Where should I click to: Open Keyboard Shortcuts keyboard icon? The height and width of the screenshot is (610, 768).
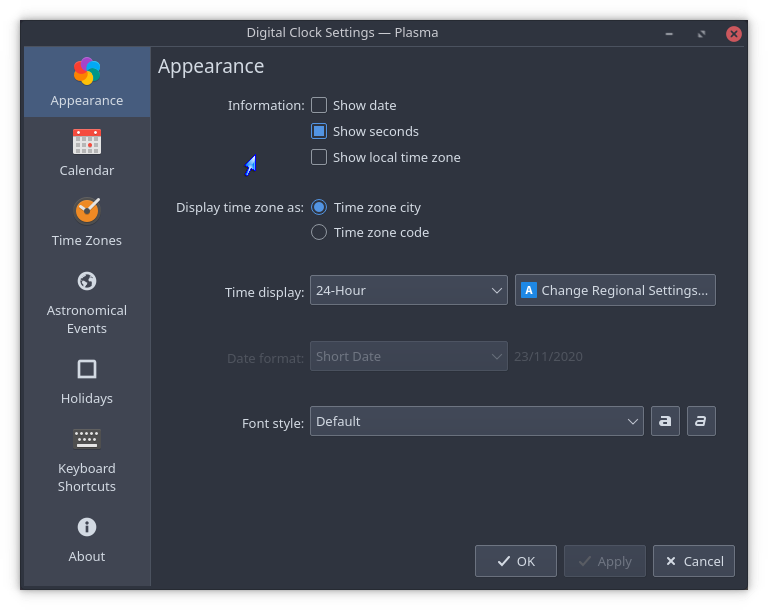point(87,439)
